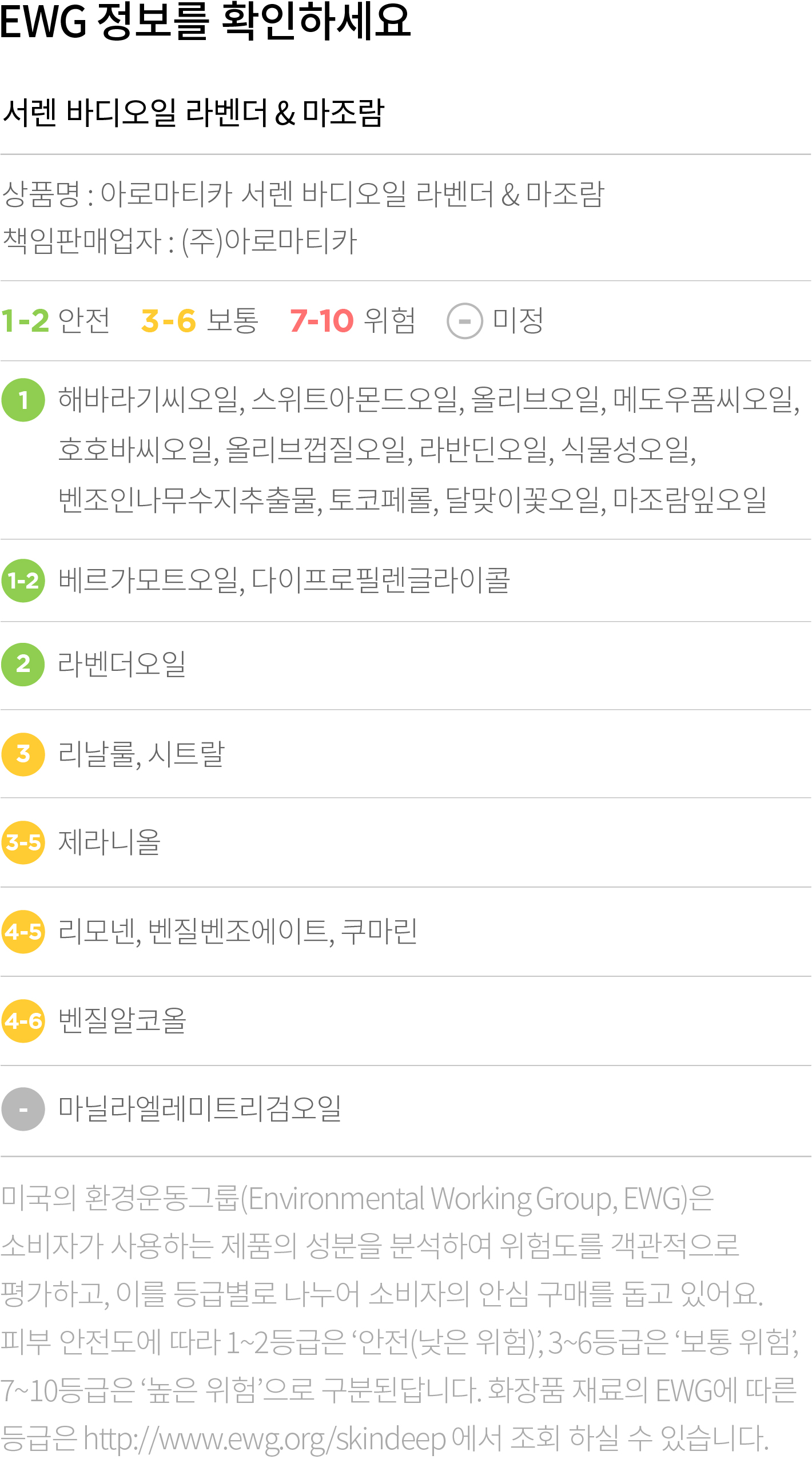Click product title 서렌 바디오일 라벤더 & 마조람
This screenshot has width=812, height=1479.
pos(193,113)
